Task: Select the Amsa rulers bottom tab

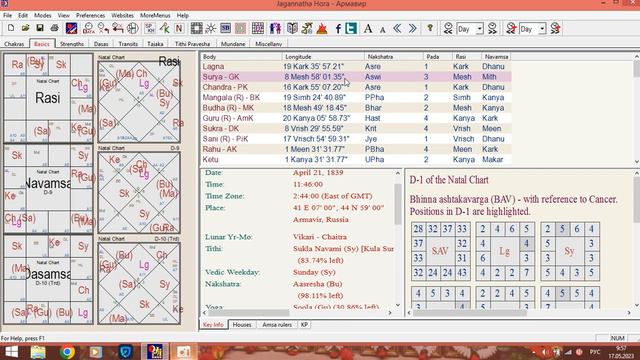Action: [x=277, y=324]
